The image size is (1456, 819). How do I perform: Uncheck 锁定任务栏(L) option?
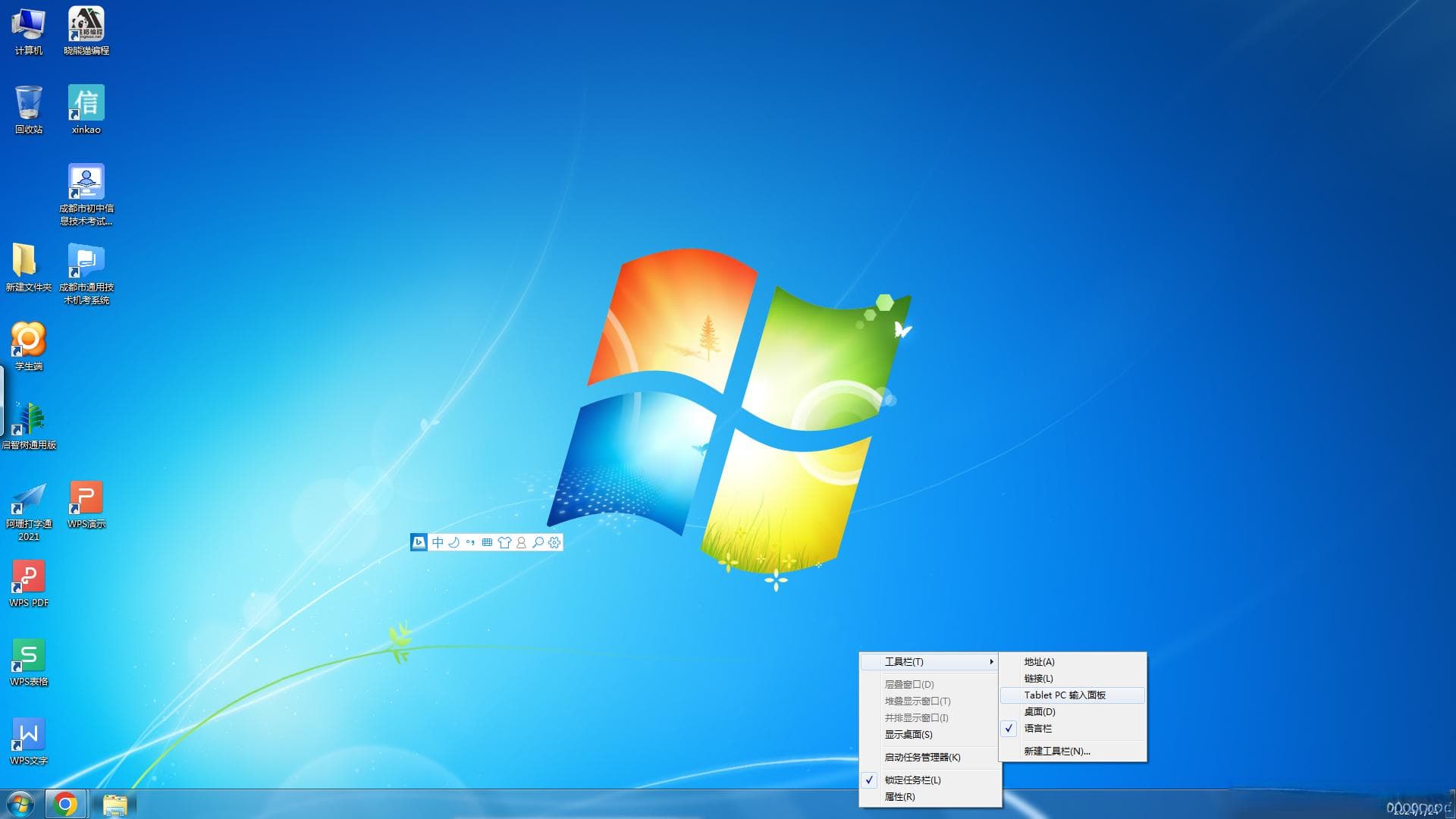point(930,780)
